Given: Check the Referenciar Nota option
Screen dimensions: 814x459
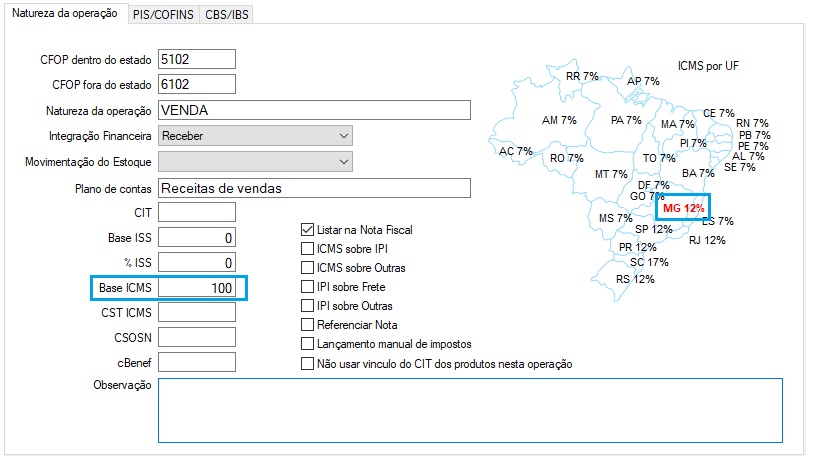Looking at the screenshot, I should point(308,325).
